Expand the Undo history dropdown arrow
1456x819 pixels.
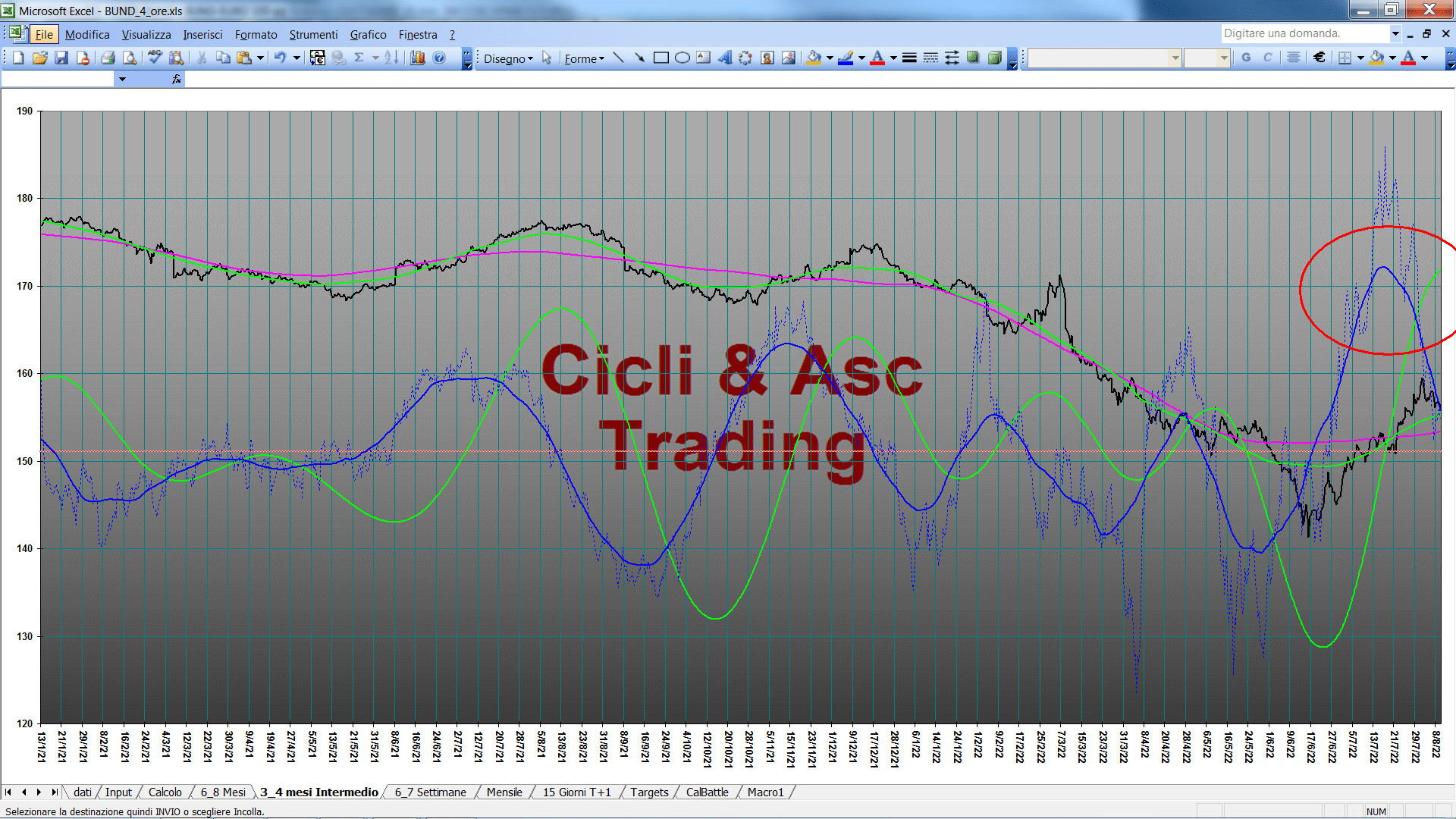297,58
